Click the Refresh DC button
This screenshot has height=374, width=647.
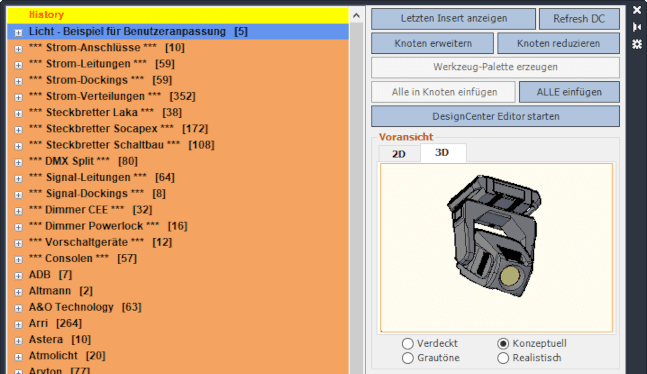tap(579, 19)
